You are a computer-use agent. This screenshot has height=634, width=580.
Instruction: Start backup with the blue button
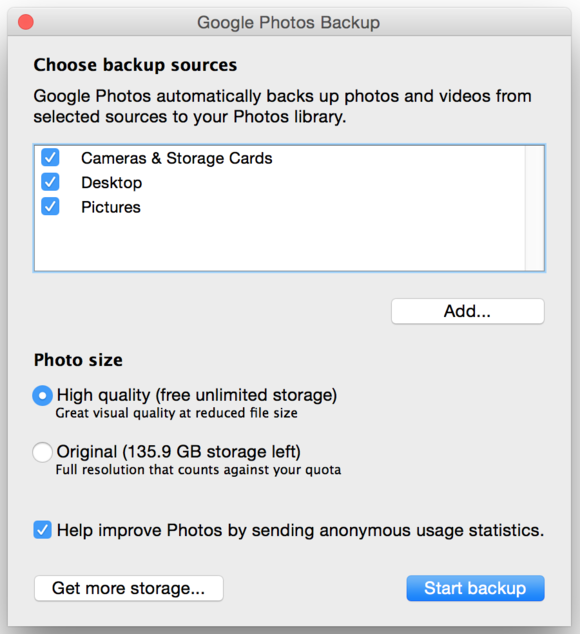[475, 588]
